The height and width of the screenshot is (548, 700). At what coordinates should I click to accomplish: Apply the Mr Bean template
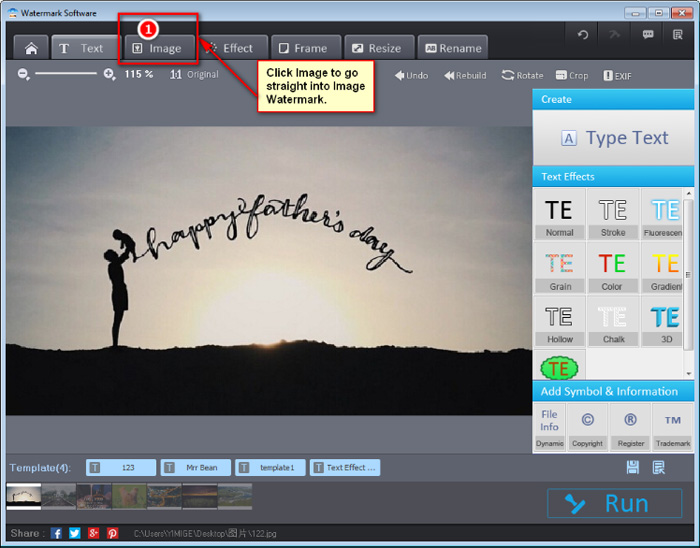pos(196,468)
